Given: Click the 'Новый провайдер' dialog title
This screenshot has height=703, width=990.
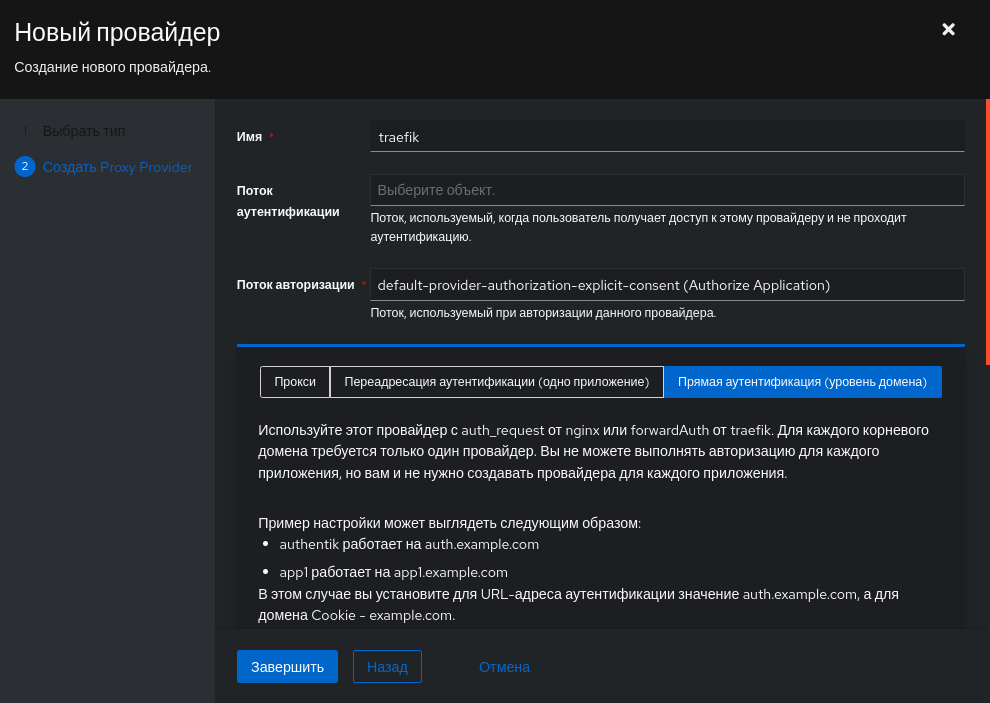Looking at the screenshot, I should pos(117,32).
